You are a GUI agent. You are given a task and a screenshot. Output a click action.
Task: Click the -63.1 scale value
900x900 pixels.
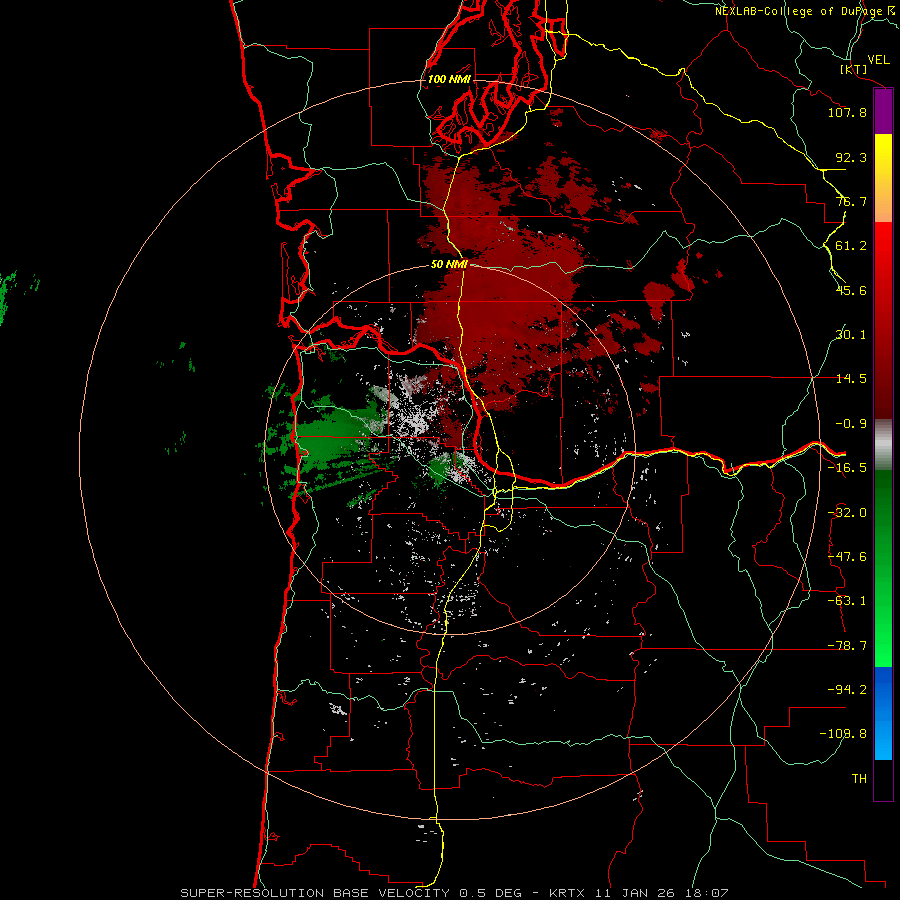(x=847, y=601)
